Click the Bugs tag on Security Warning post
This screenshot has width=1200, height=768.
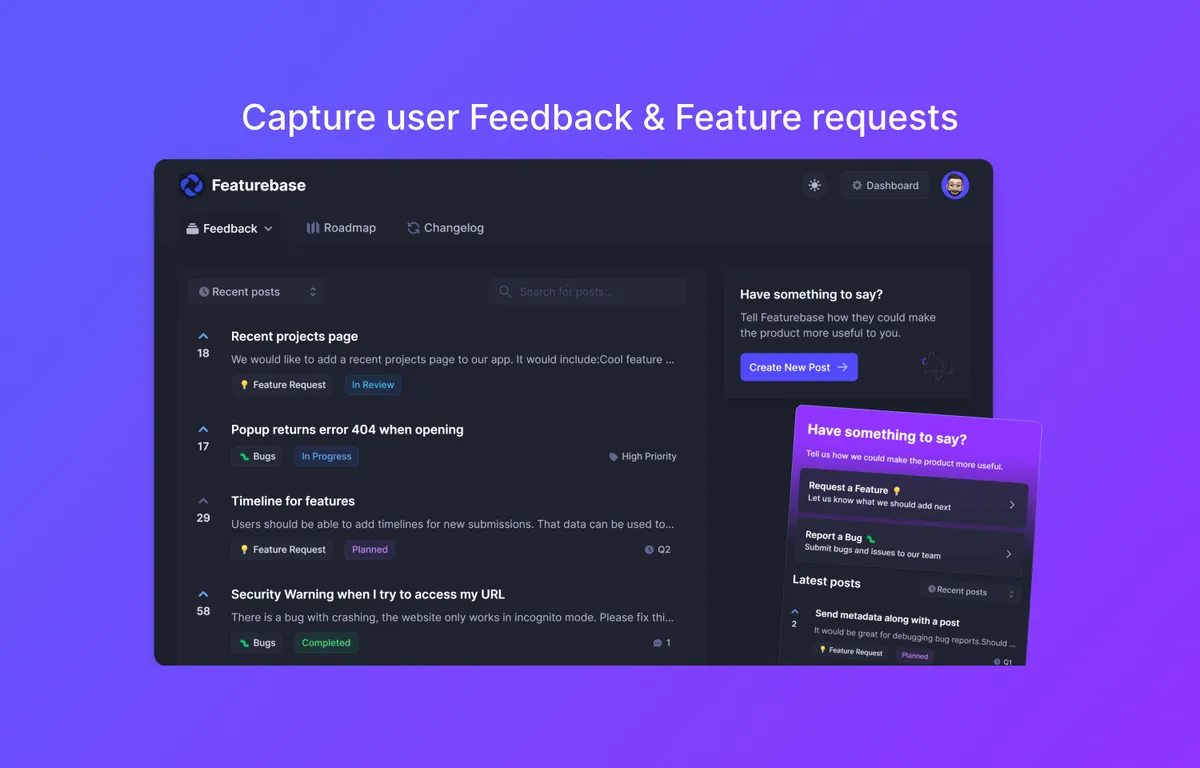(x=257, y=643)
